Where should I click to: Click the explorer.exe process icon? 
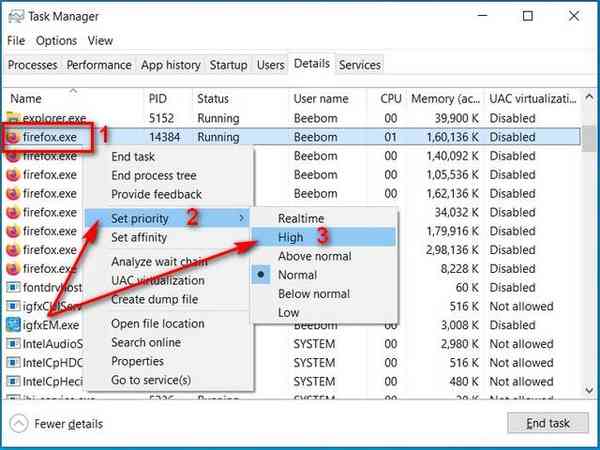point(13,119)
